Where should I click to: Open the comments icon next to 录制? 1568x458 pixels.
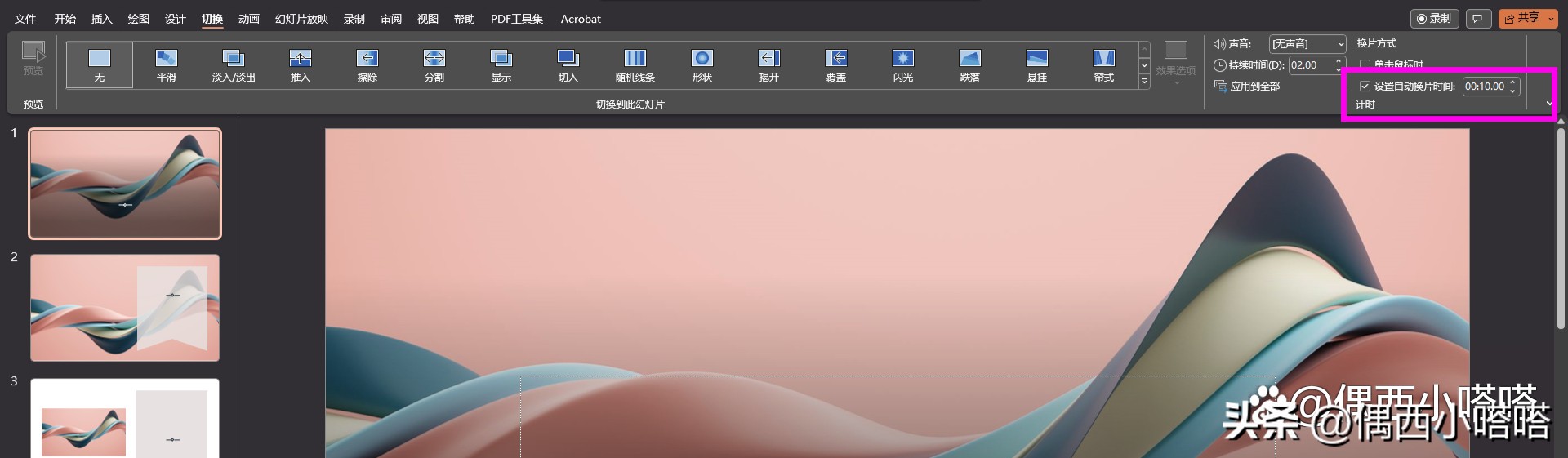point(1477,18)
